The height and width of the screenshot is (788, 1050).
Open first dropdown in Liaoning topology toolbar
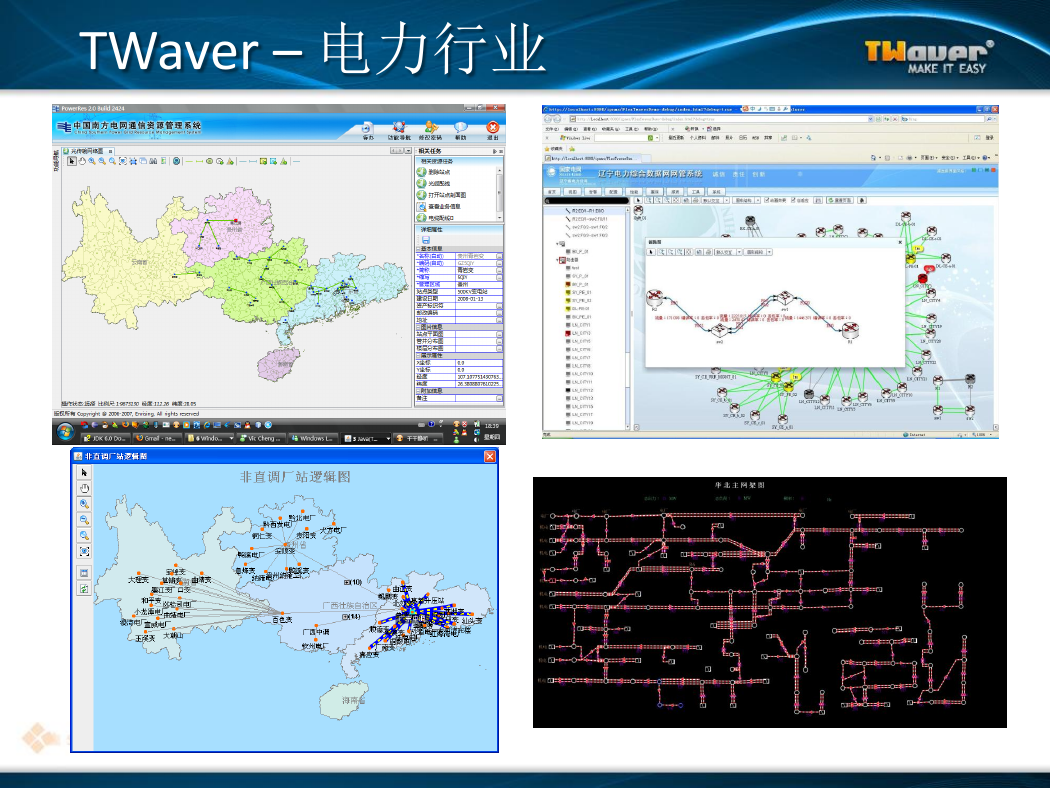tap(716, 200)
